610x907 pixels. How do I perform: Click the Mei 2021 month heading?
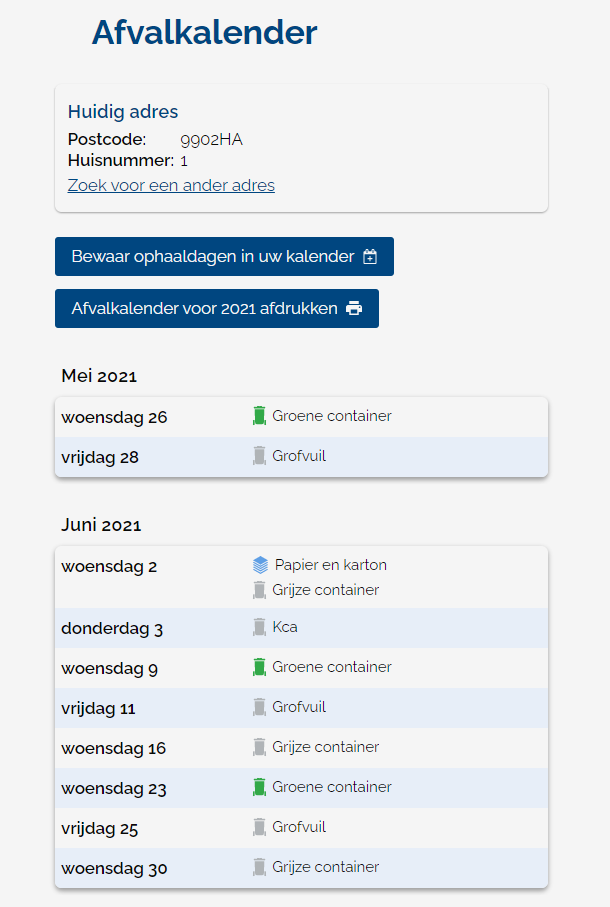click(x=99, y=376)
